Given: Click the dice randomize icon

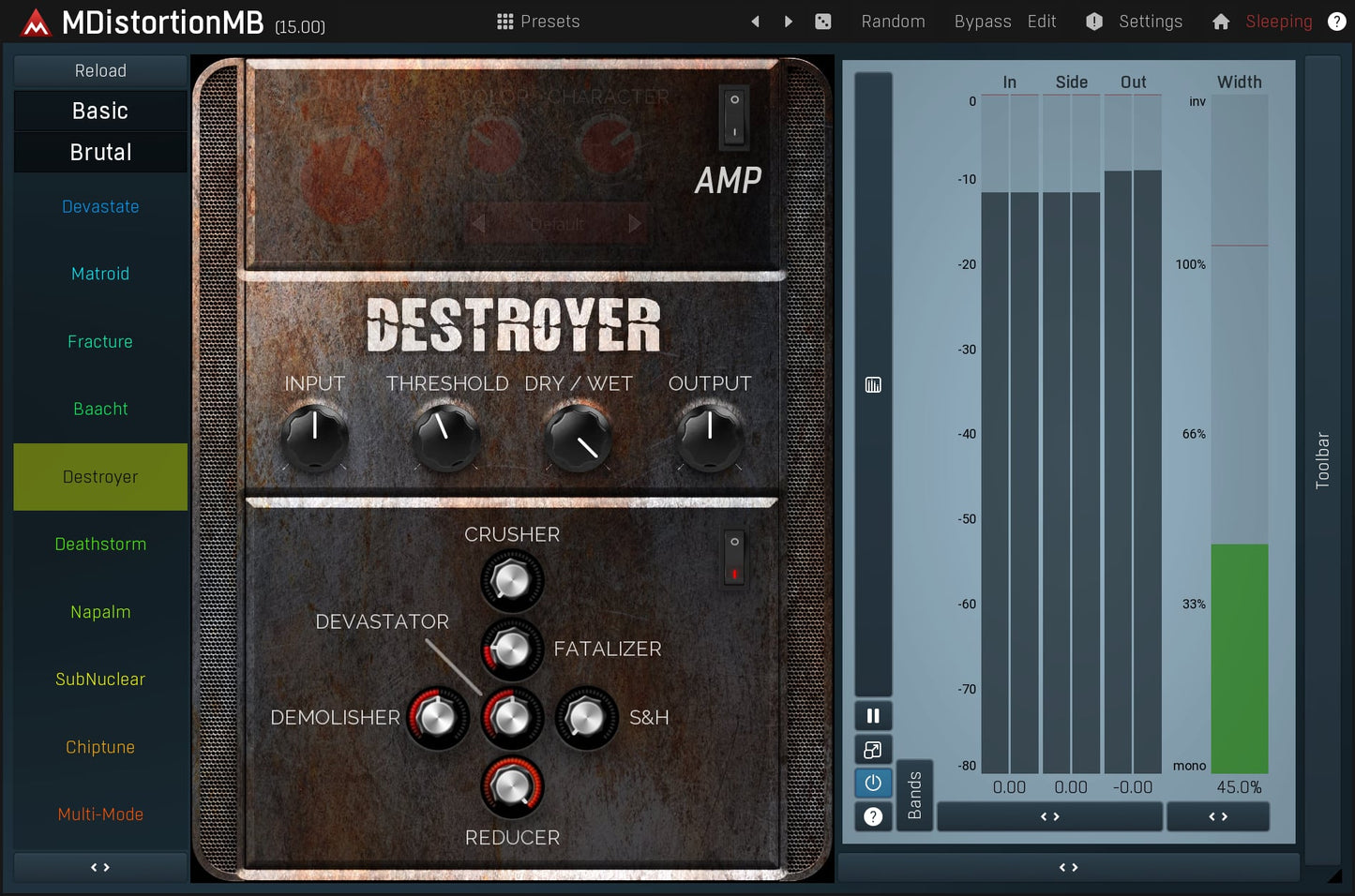Looking at the screenshot, I should coord(822,22).
